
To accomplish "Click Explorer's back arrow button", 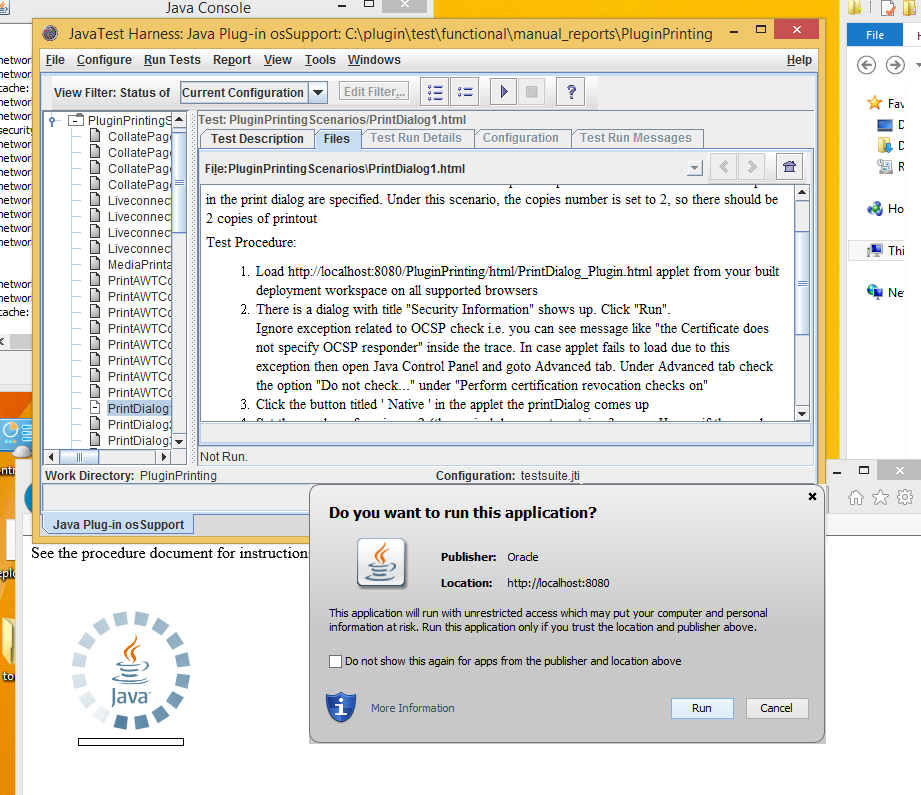I will tap(866, 65).
